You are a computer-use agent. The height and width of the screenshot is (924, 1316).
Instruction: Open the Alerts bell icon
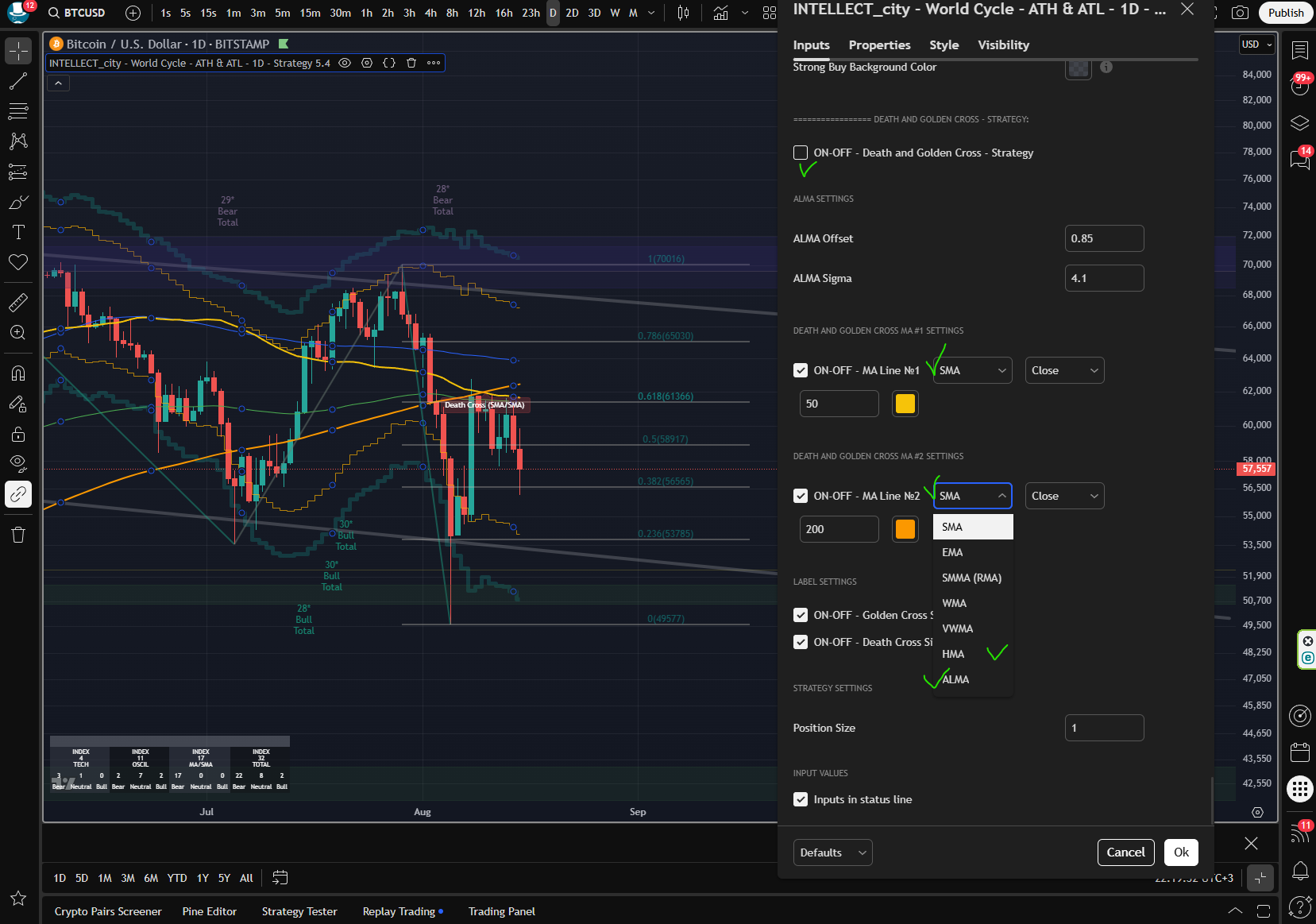1300,871
